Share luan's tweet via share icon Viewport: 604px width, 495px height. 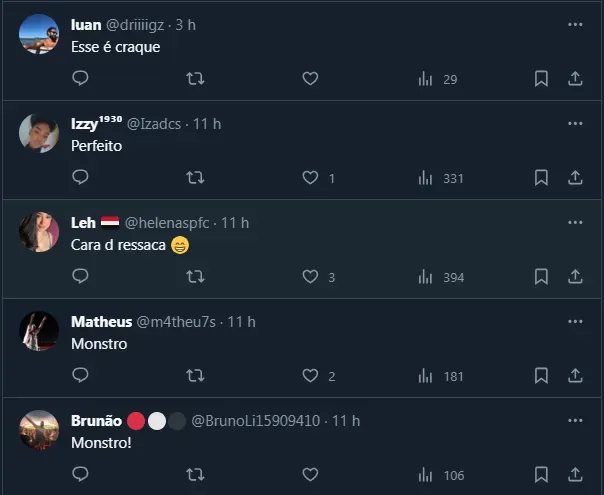point(575,78)
